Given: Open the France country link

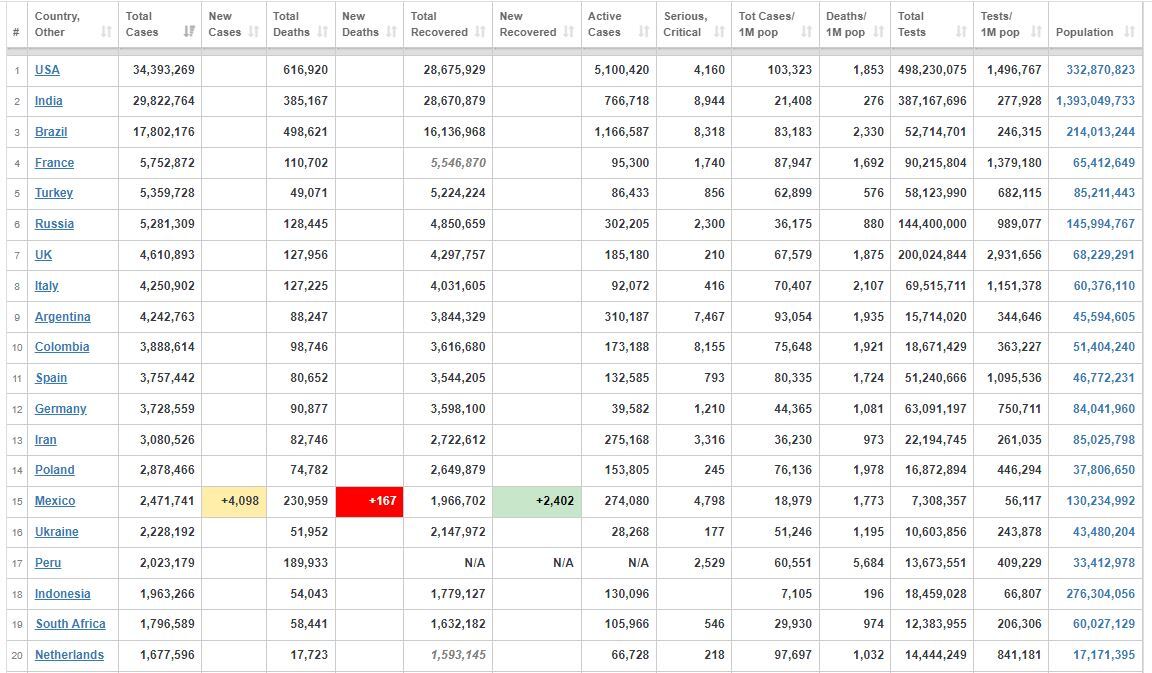Looking at the screenshot, I should pyautogui.click(x=54, y=162).
